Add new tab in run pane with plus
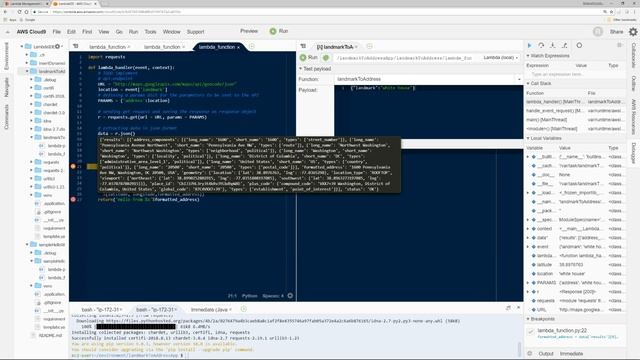The image size is (640, 360). [x=369, y=47]
